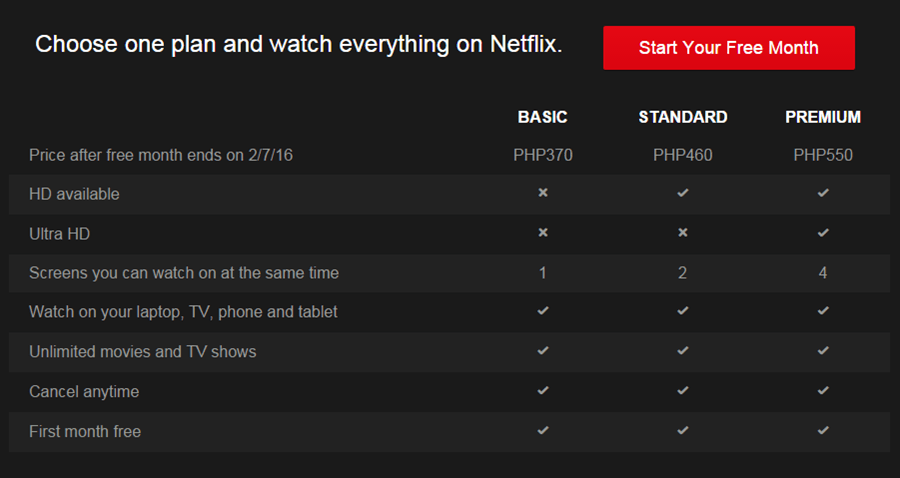Click the checkmark for Premium HD available
The height and width of the screenshot is (478, 900).
tap(823, 193)
